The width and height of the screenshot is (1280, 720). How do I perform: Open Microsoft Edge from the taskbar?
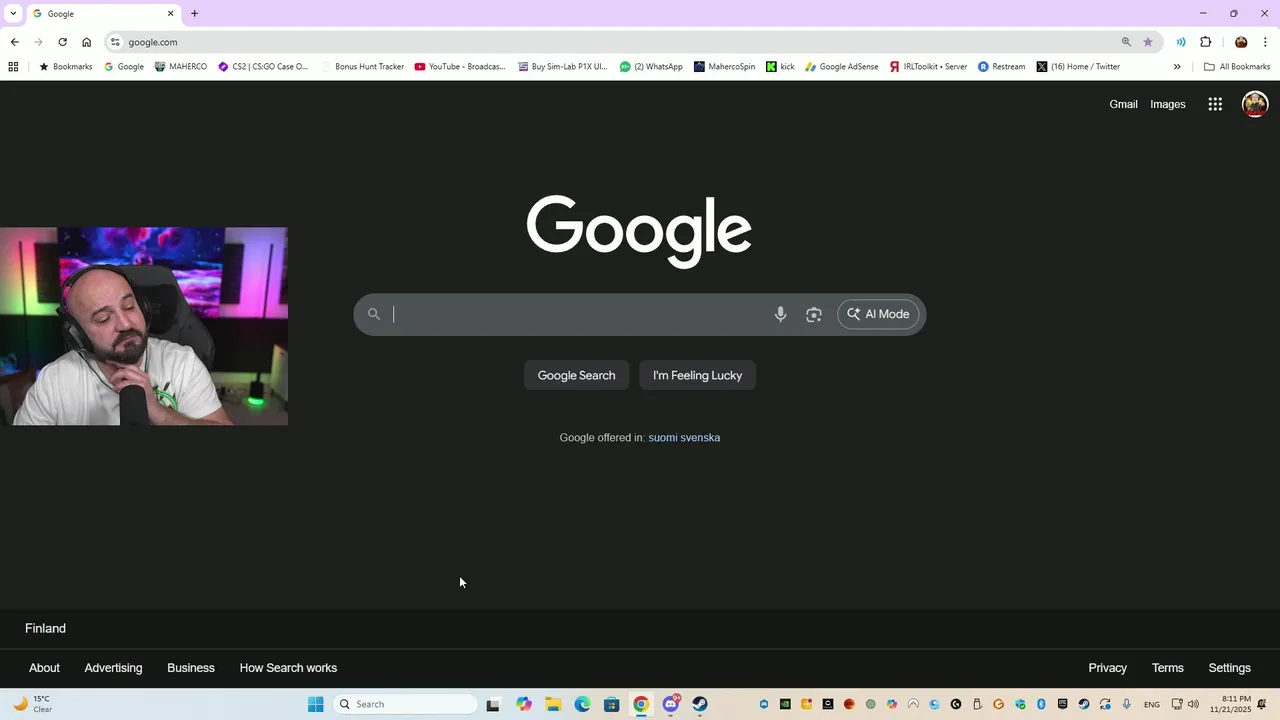(582, 704)
